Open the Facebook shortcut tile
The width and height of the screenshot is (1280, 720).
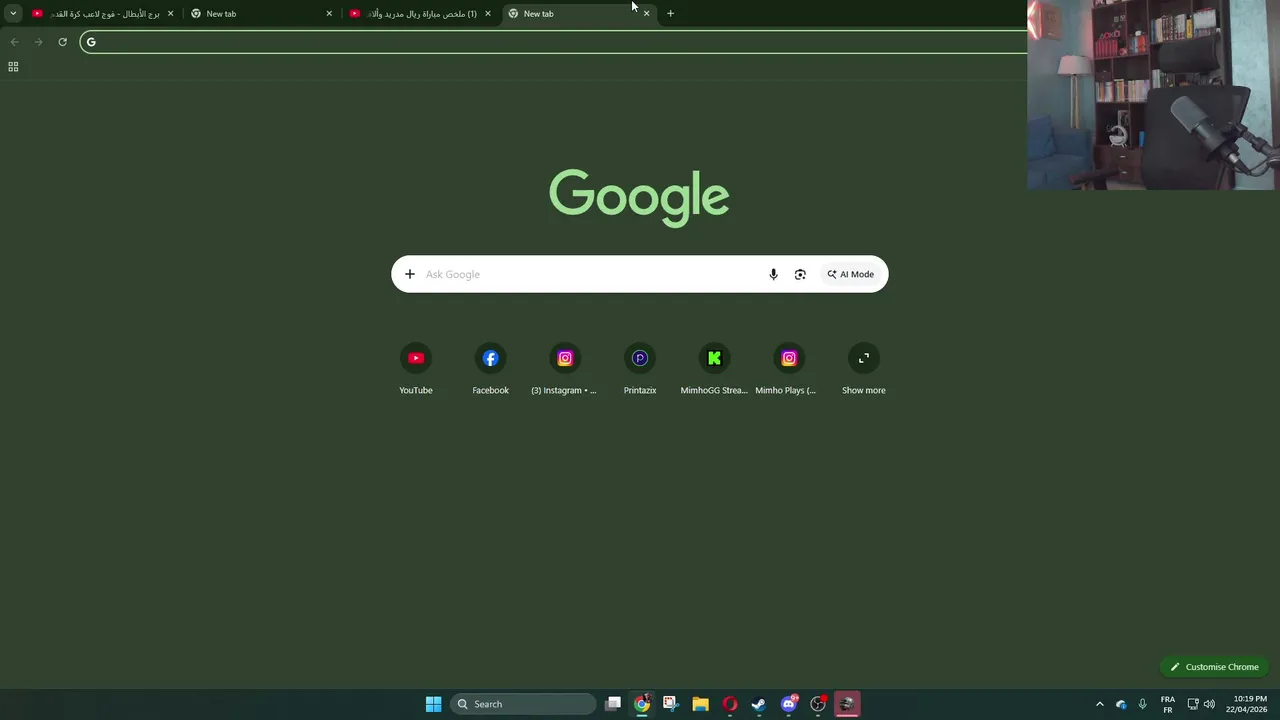coord(490,370)
